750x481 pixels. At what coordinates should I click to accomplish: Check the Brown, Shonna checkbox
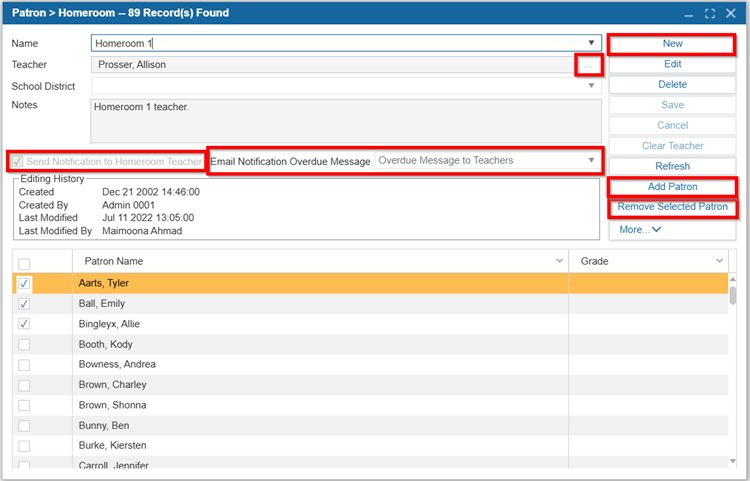24,405
